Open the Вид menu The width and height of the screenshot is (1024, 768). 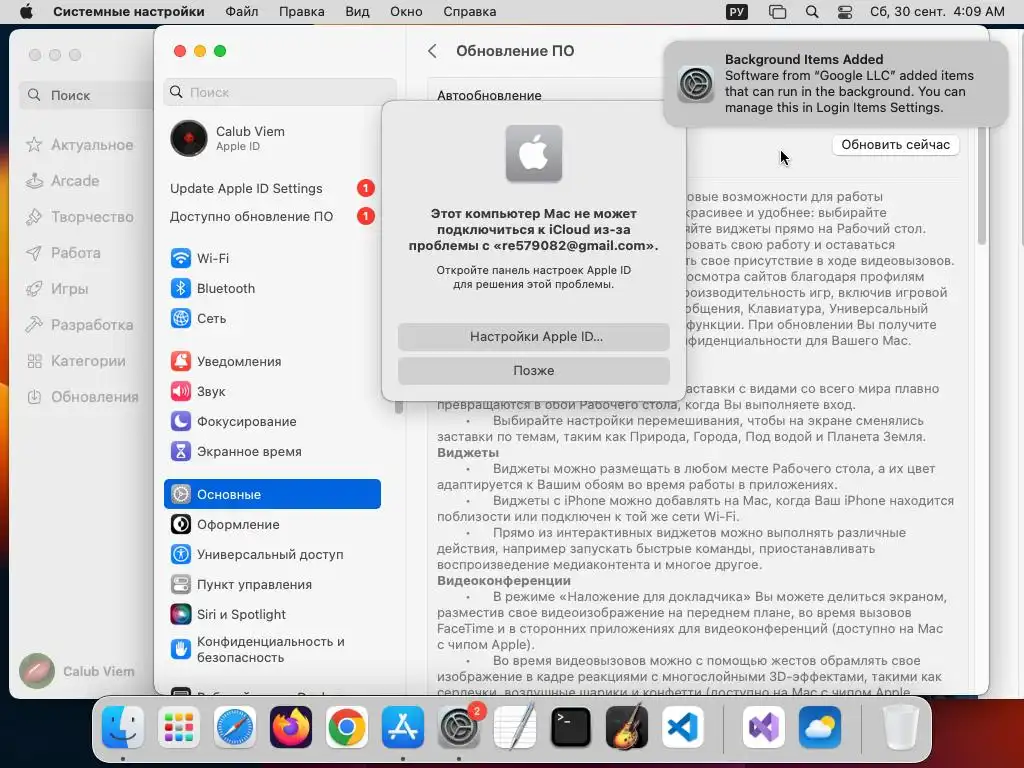tap(357, 12)
